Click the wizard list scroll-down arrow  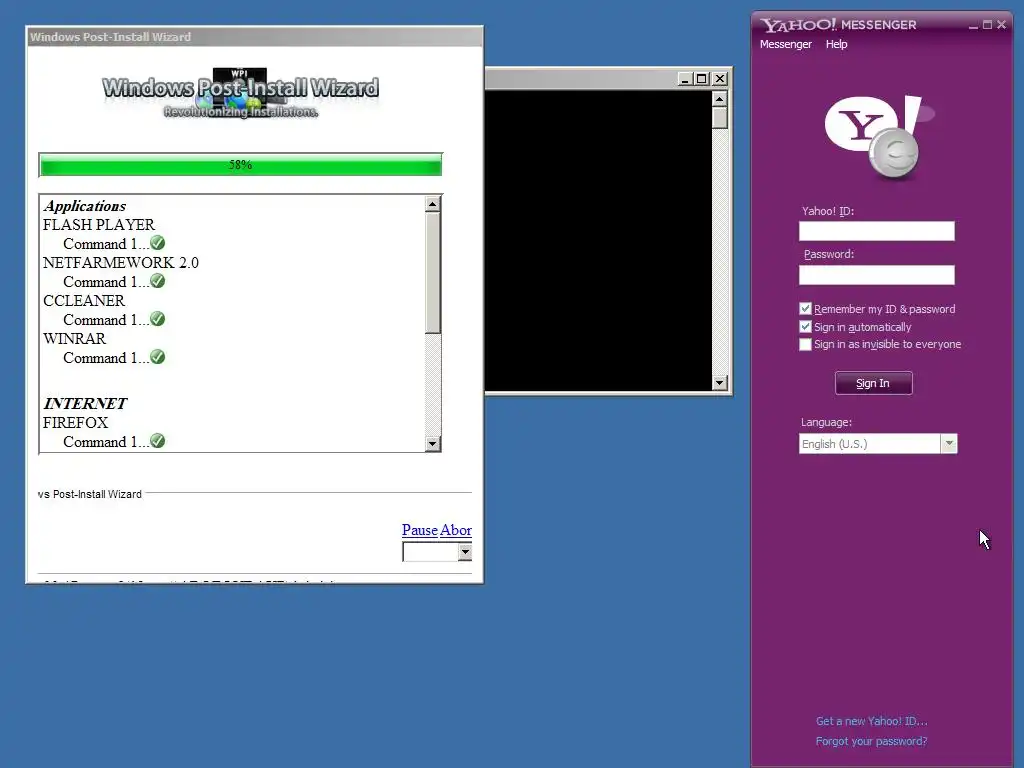click(x=432, y=444)
